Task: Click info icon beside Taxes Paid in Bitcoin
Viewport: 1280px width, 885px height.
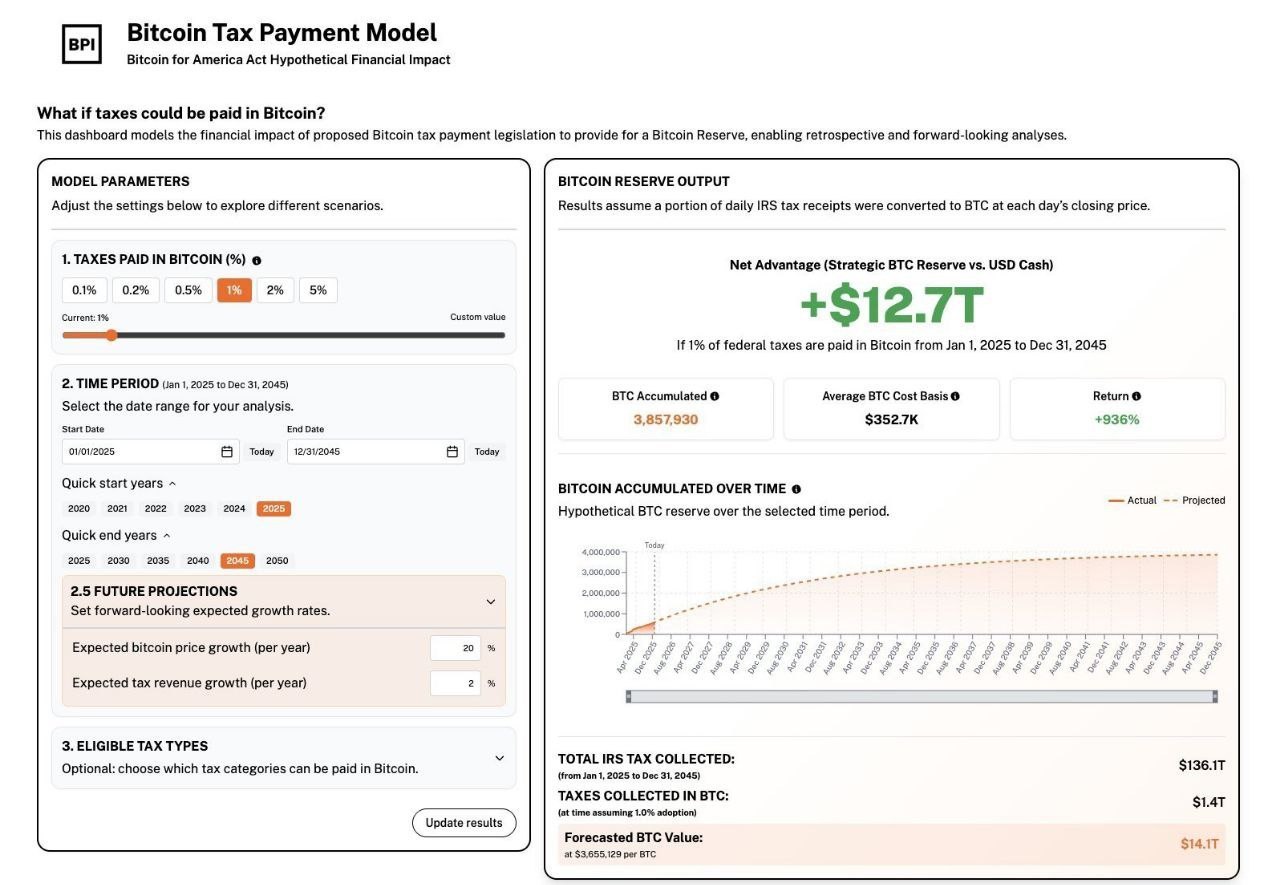Action: click(257, 260)
